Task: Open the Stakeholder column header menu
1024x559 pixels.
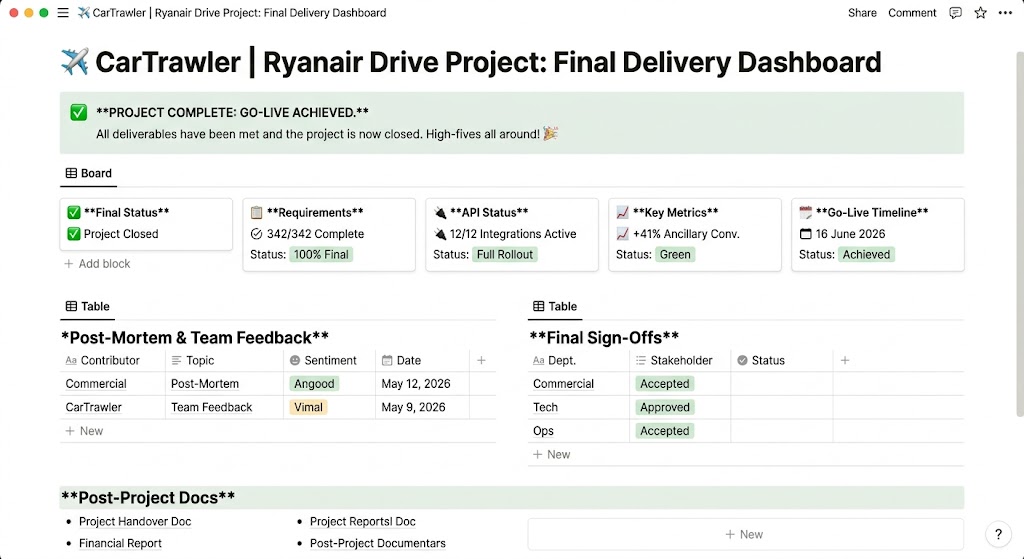Action: click(x=680, y=360)
